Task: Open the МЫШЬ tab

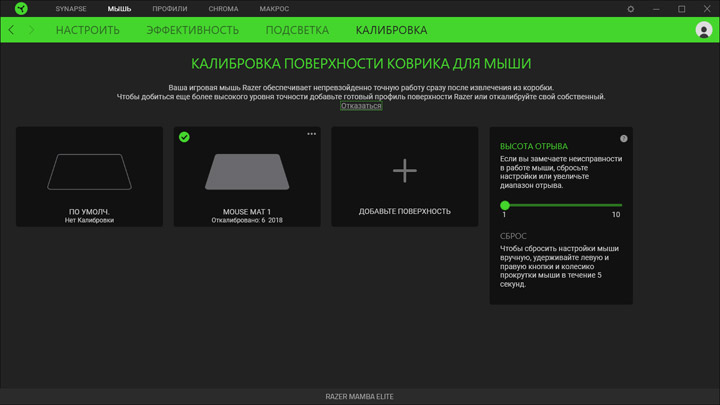Action: click(x=119, y=9)
